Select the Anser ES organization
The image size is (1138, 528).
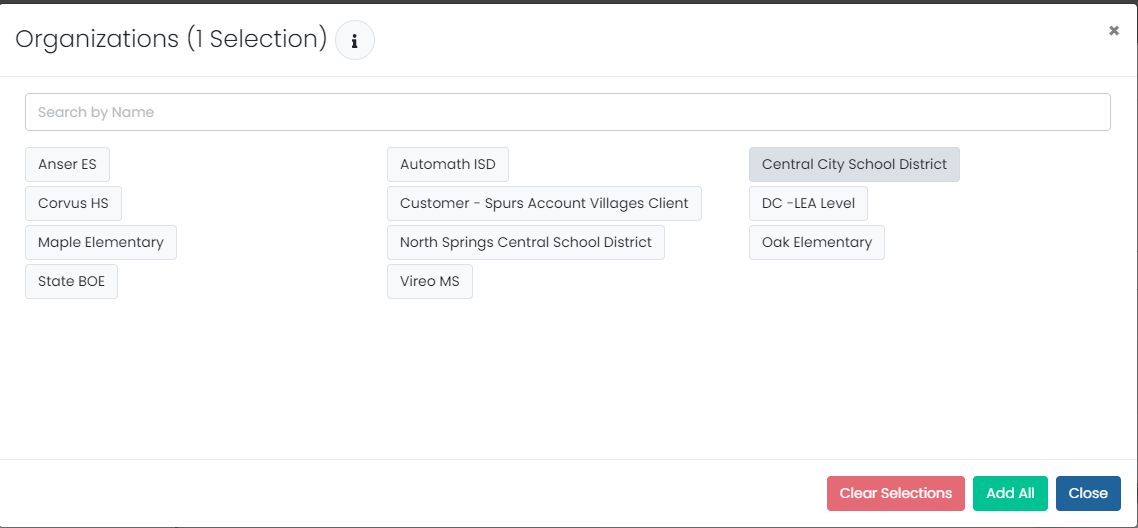tap(67, 165)
